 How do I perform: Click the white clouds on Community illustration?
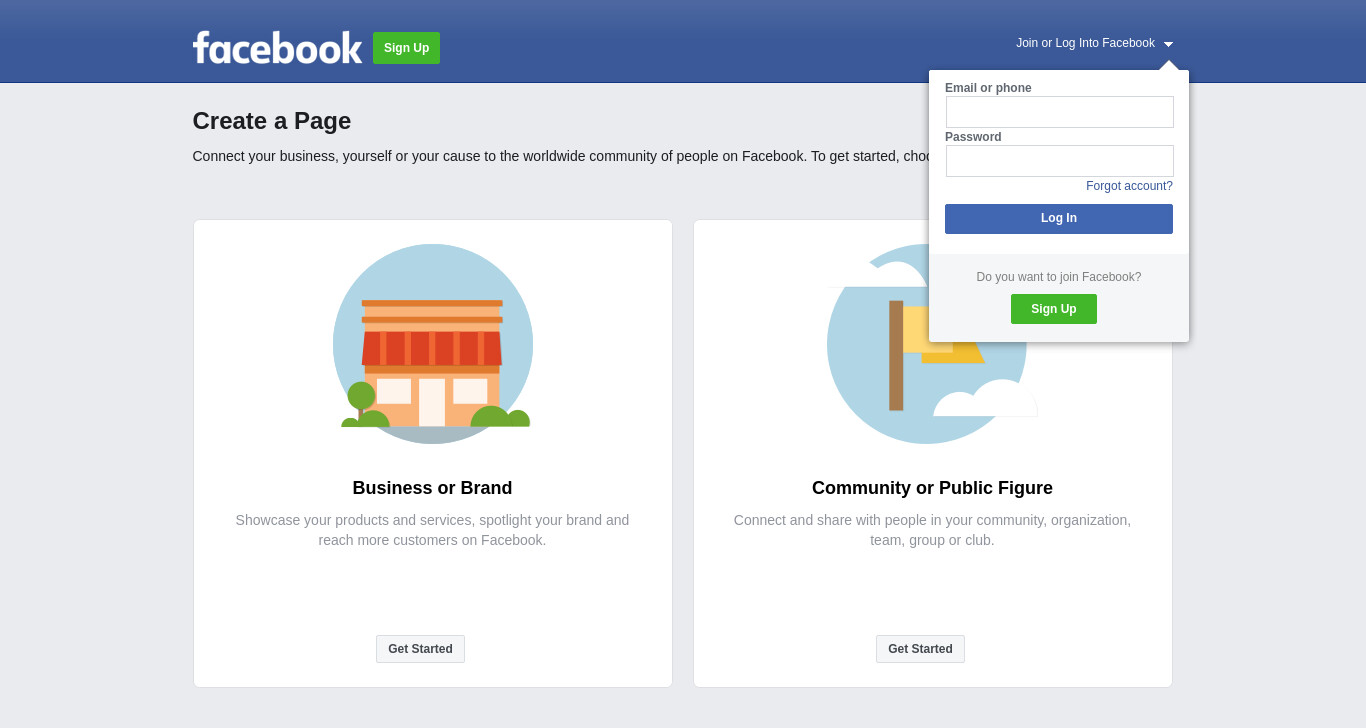[x=985, y=398]
